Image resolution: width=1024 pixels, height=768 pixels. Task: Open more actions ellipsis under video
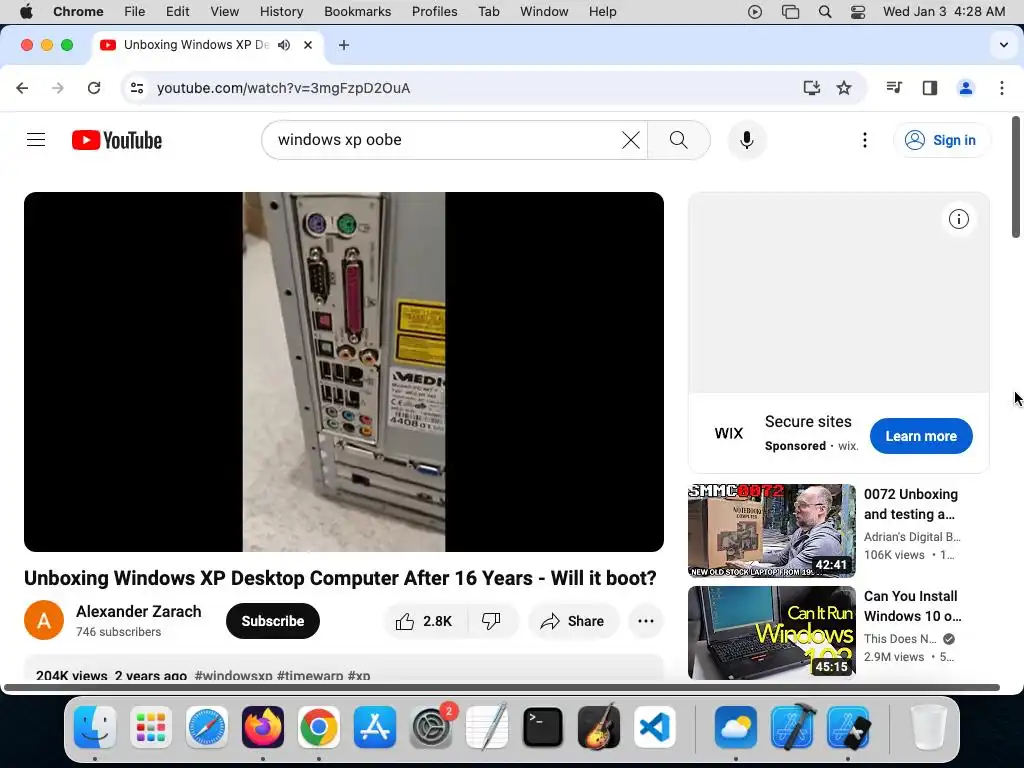pos(646,621)
